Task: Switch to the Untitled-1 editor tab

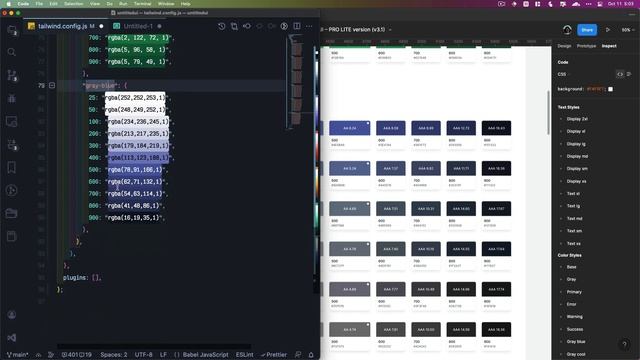Action: coord(138,26)
